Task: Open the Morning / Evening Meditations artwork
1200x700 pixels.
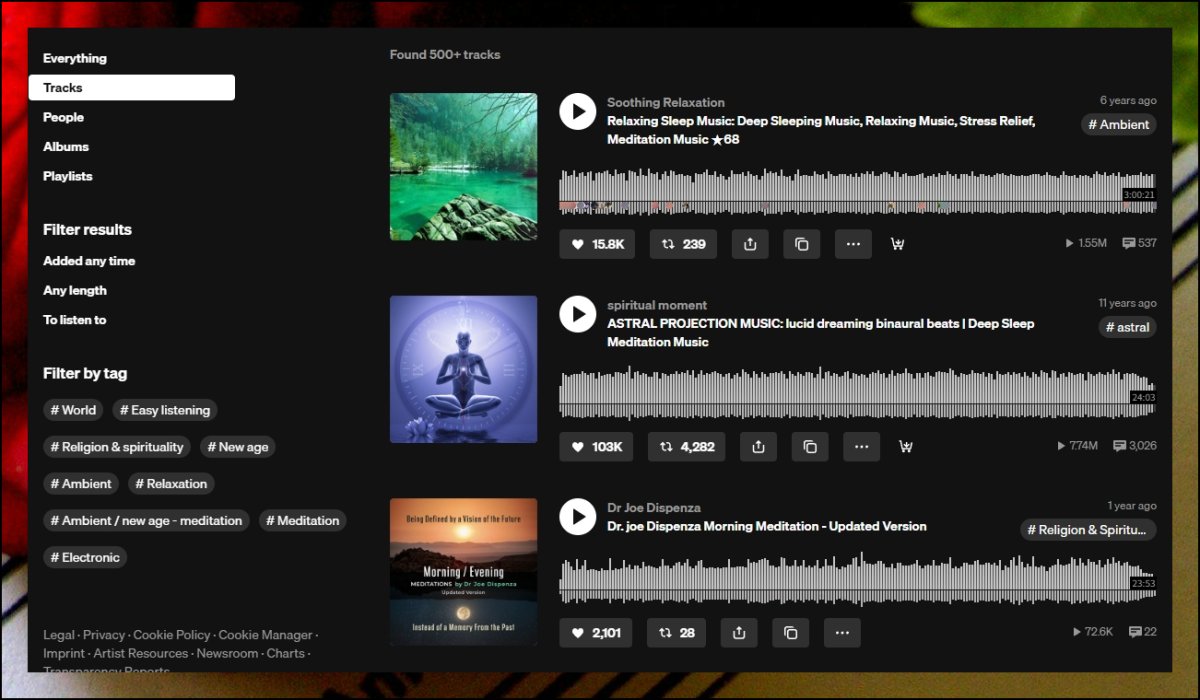Action: coord(463,572)
